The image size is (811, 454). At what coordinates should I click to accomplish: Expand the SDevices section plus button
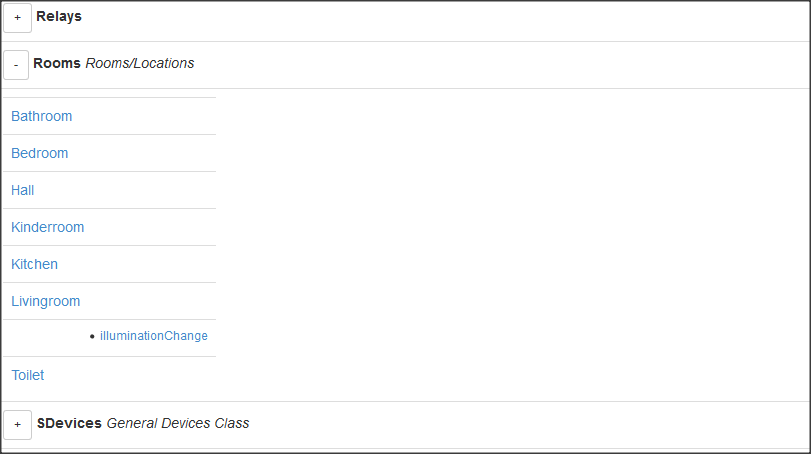(x=17, y=424)
